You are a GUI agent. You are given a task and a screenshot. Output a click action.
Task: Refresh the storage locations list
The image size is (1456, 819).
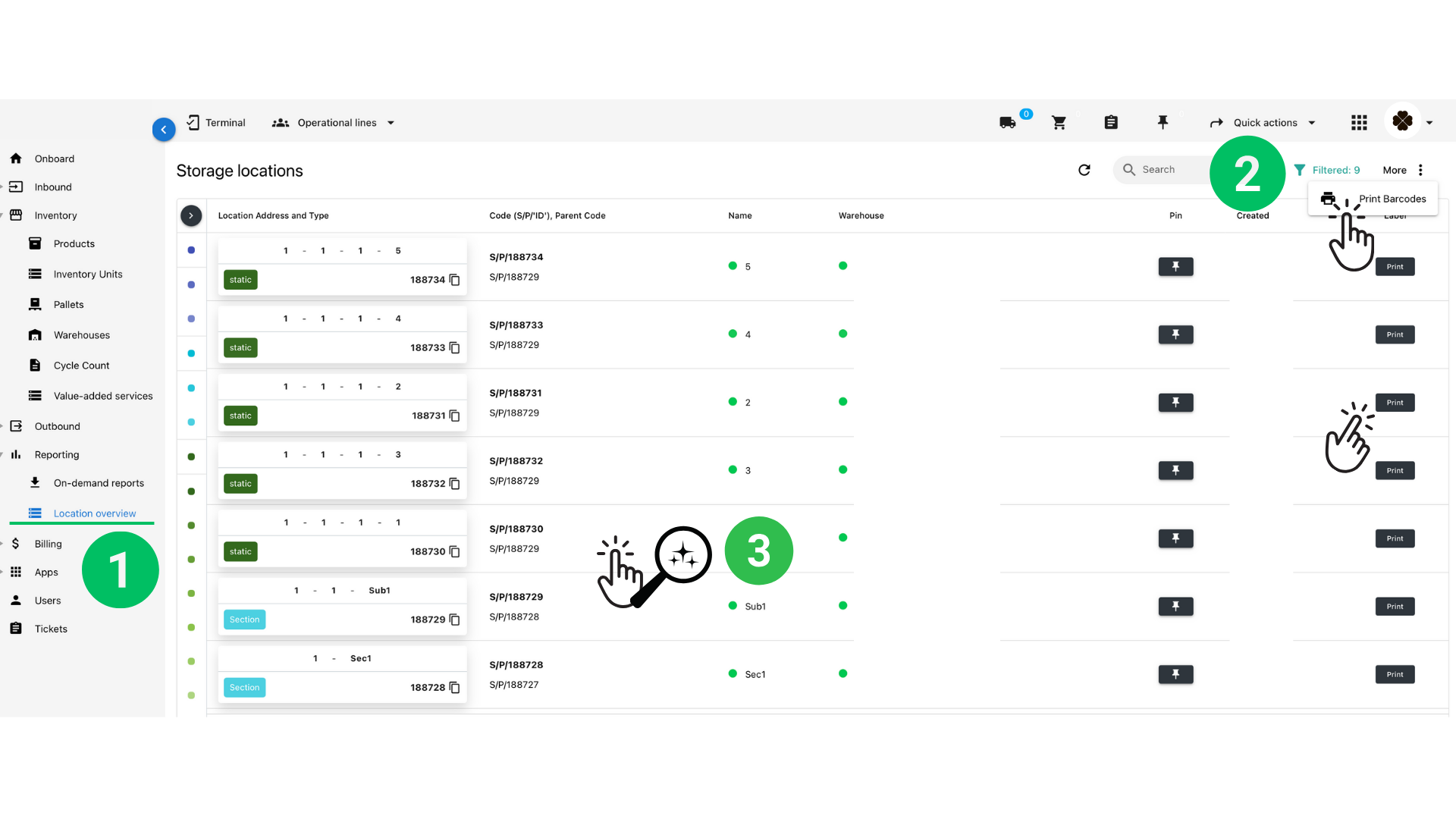coord(1084,170)
